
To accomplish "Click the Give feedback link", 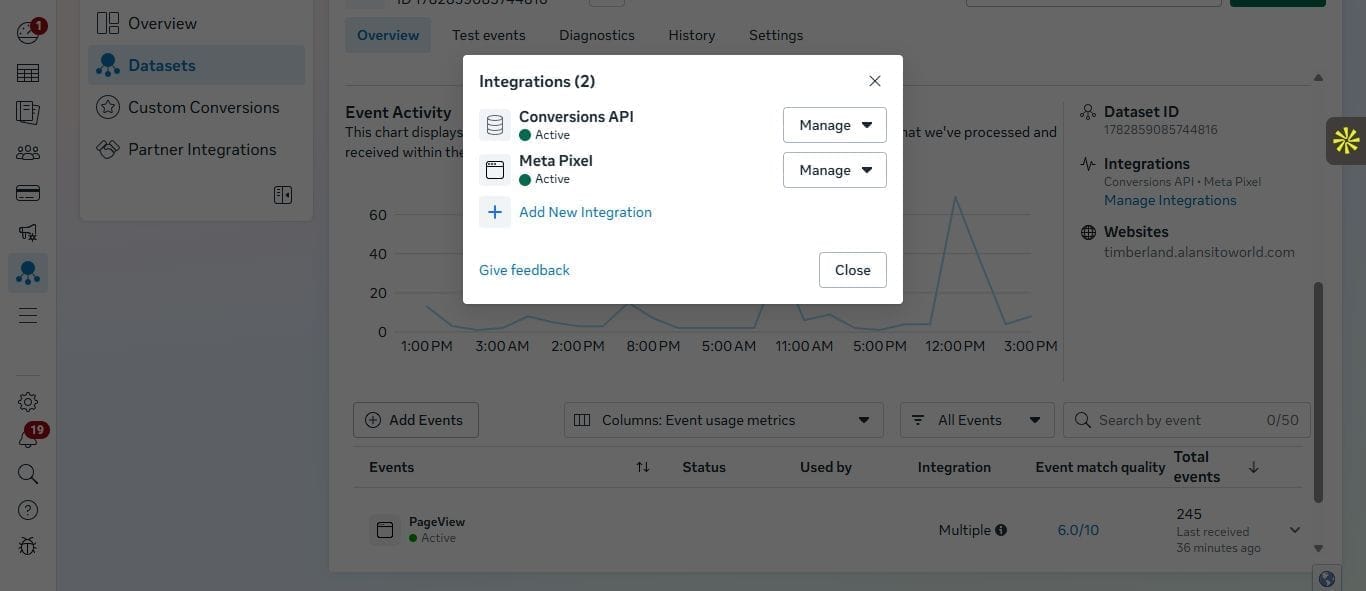I will [524, 270].
